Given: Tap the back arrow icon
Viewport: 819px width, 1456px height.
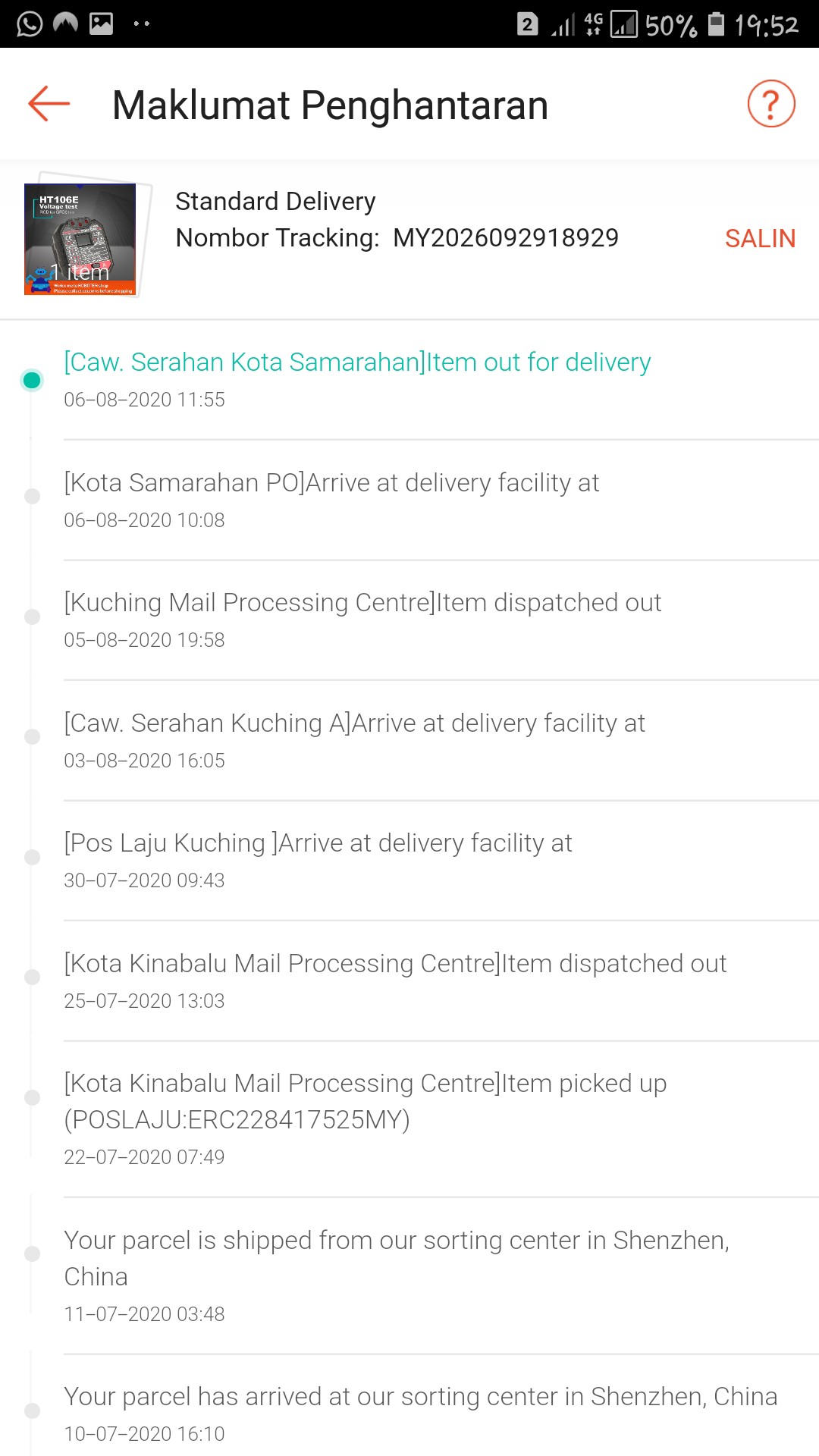Looking at the screenshot, I should pos(49,104).
